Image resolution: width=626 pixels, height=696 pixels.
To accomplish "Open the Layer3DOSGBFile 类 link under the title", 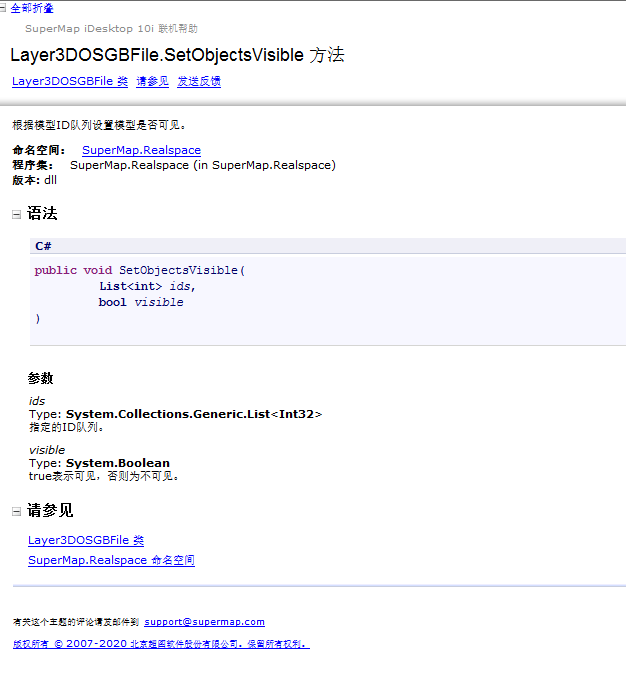I will 70,81.
